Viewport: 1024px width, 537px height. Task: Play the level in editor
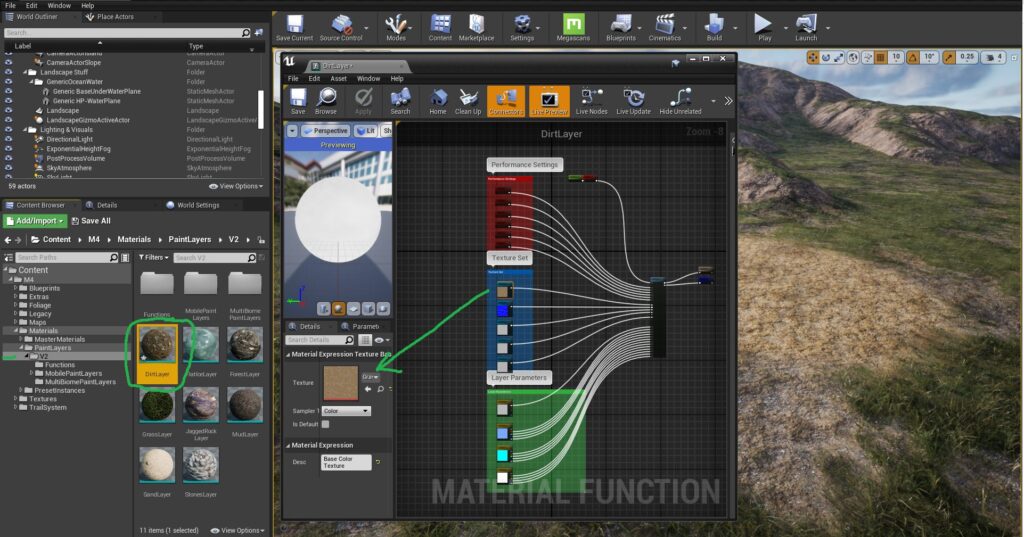(x=764, y=28)
